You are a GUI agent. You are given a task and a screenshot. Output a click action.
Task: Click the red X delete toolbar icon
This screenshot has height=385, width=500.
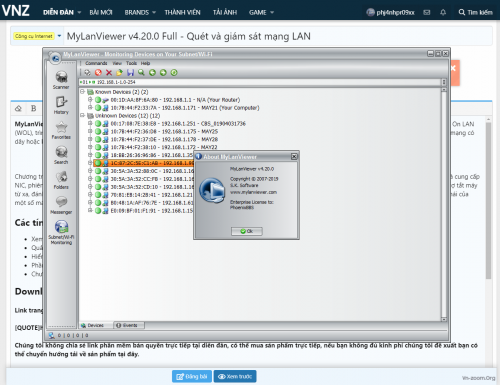point(109,73)
